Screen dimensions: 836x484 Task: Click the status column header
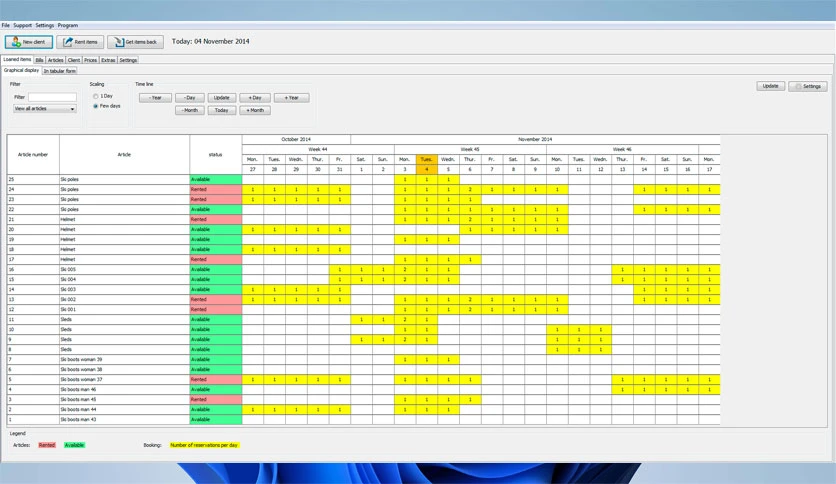215,155
